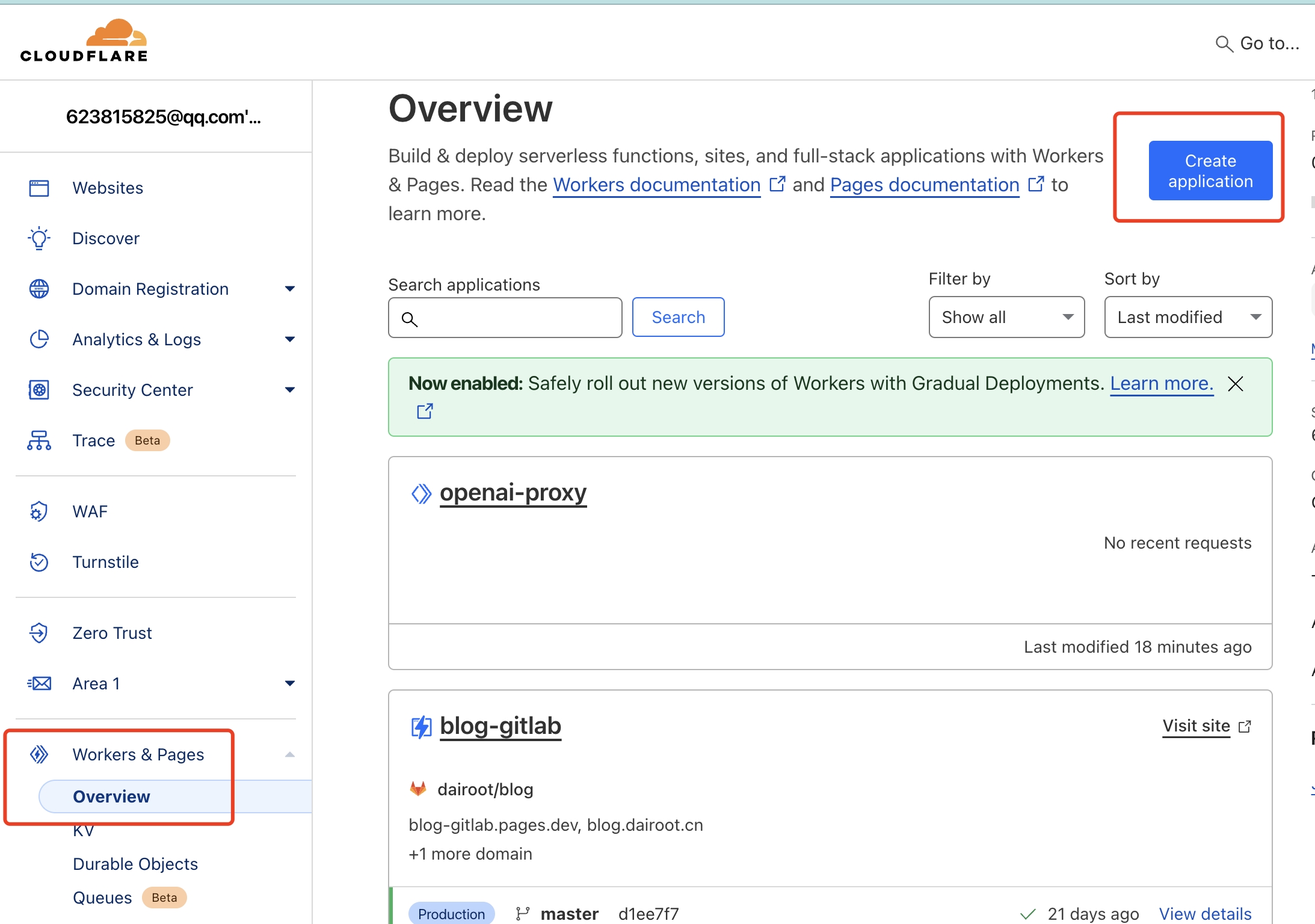Click the account name 623815825@qq.com
This screenshot has width=1315, height=924.
(x=163, y=117)
